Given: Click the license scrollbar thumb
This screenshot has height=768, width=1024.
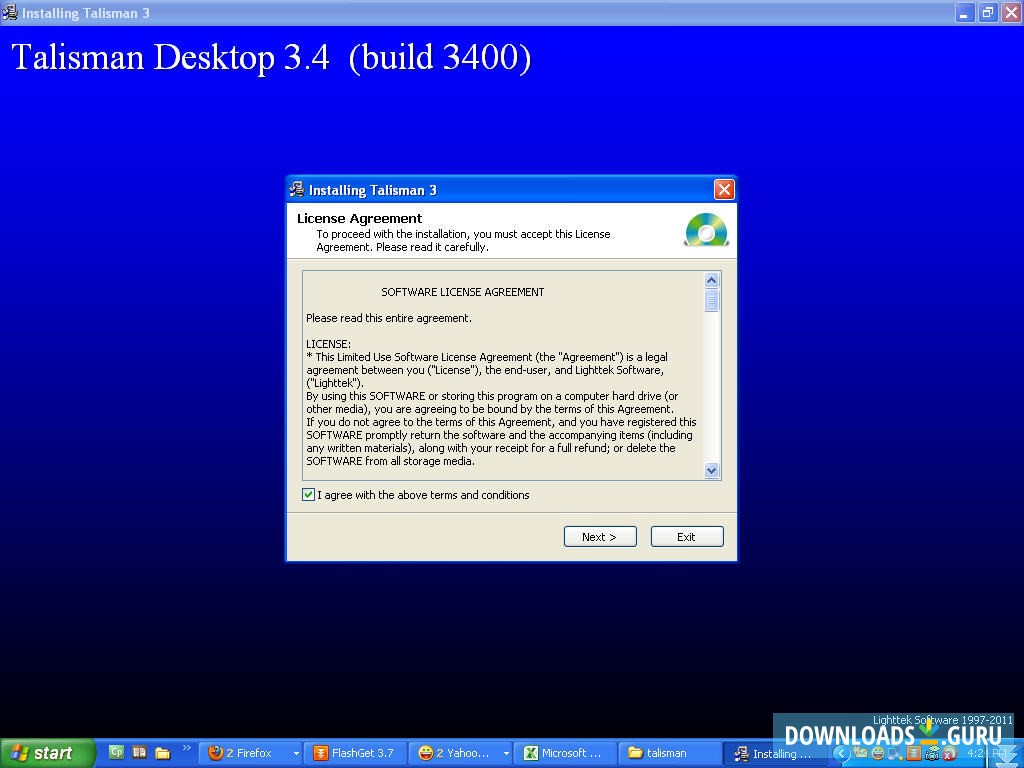Looking at the screenshot, I should [x=711, y=300].
